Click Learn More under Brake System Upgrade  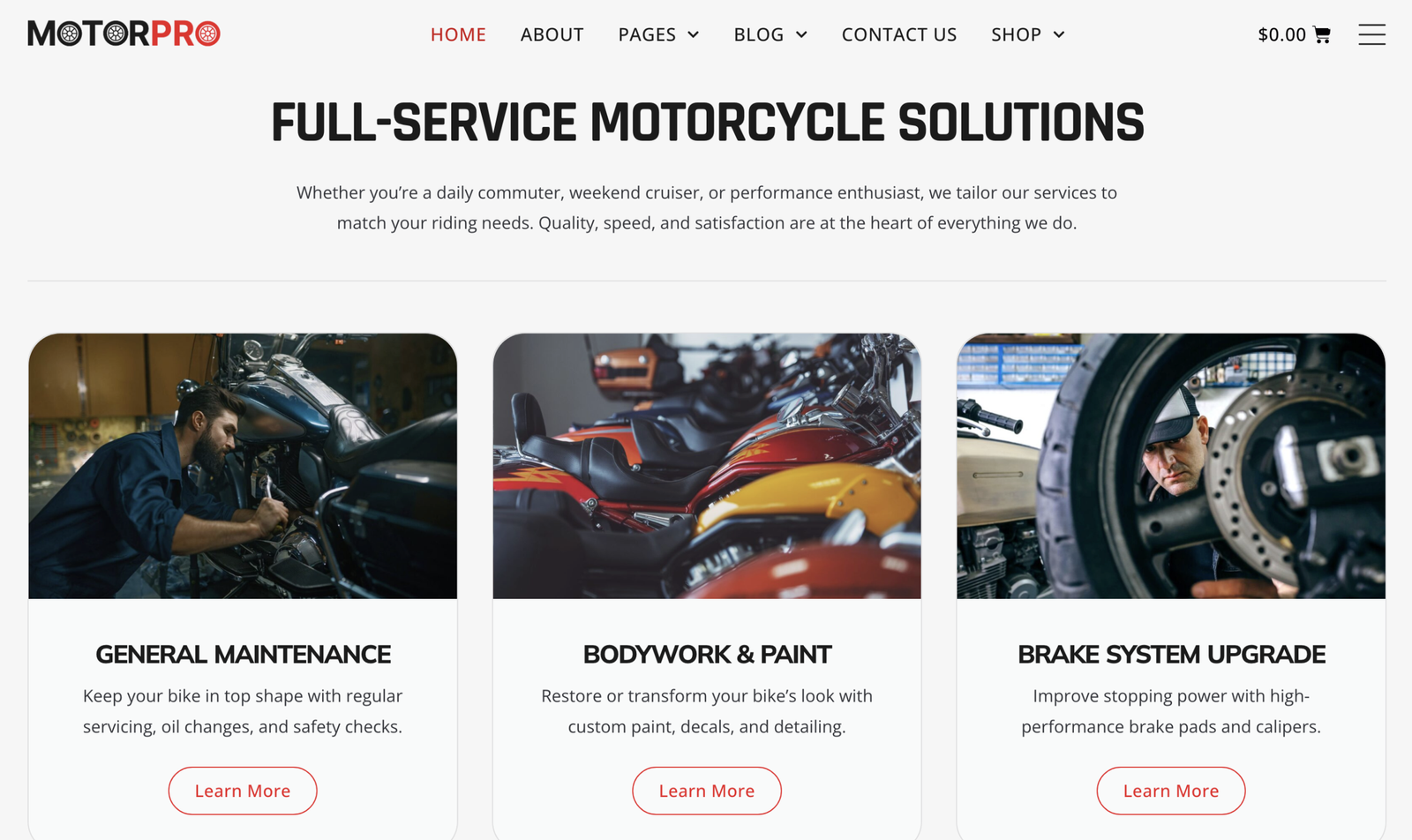click(x=1171, y=791)
